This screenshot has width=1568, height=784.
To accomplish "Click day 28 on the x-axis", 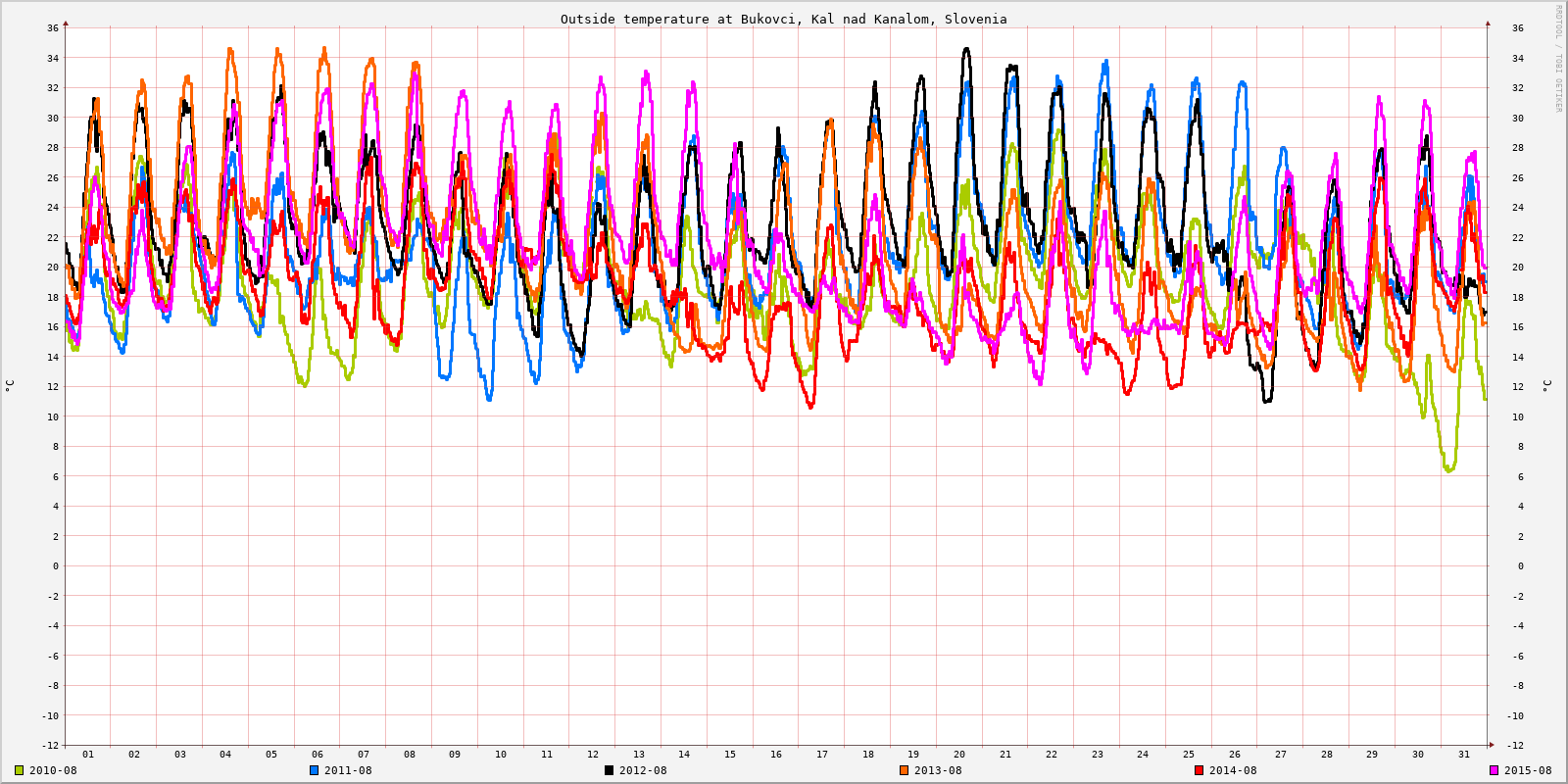I will (1327, 754).
